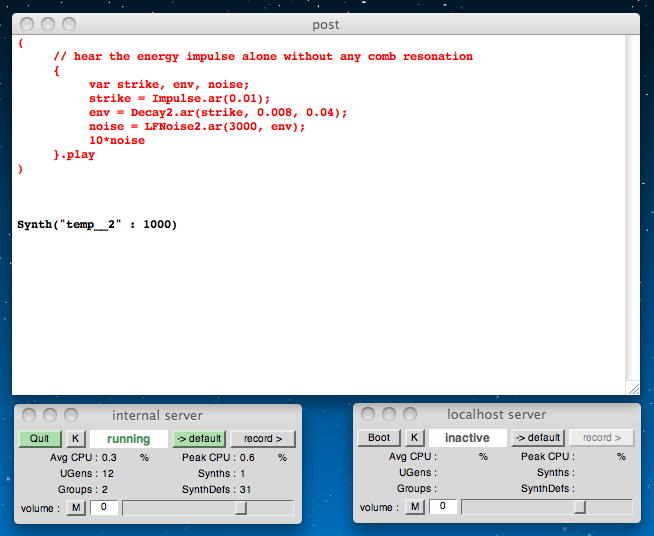654x536 pixels.
Task: Minimize the internal server window
Action: [50, 415]
